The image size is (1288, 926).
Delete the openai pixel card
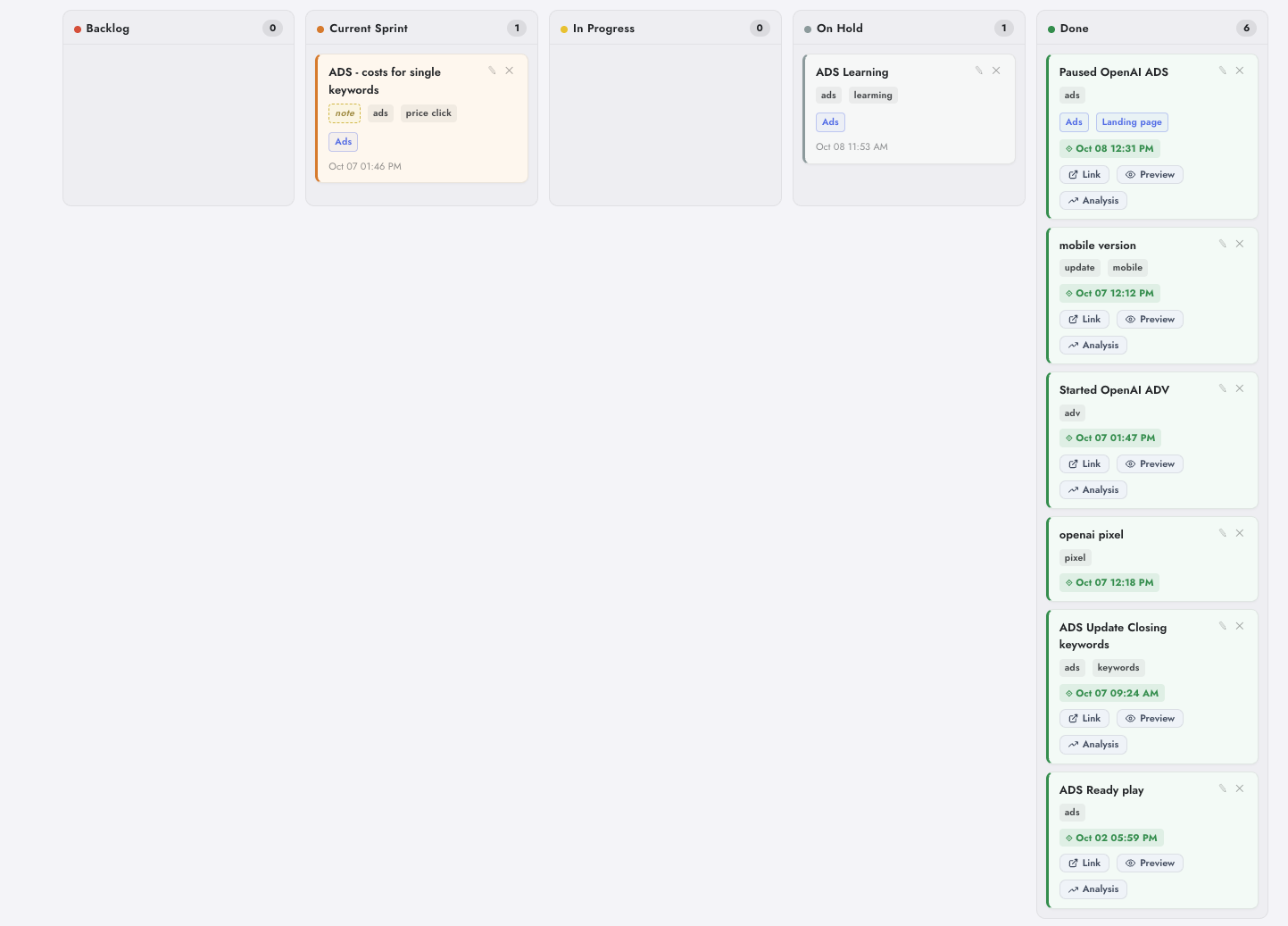coord(1240,533)
